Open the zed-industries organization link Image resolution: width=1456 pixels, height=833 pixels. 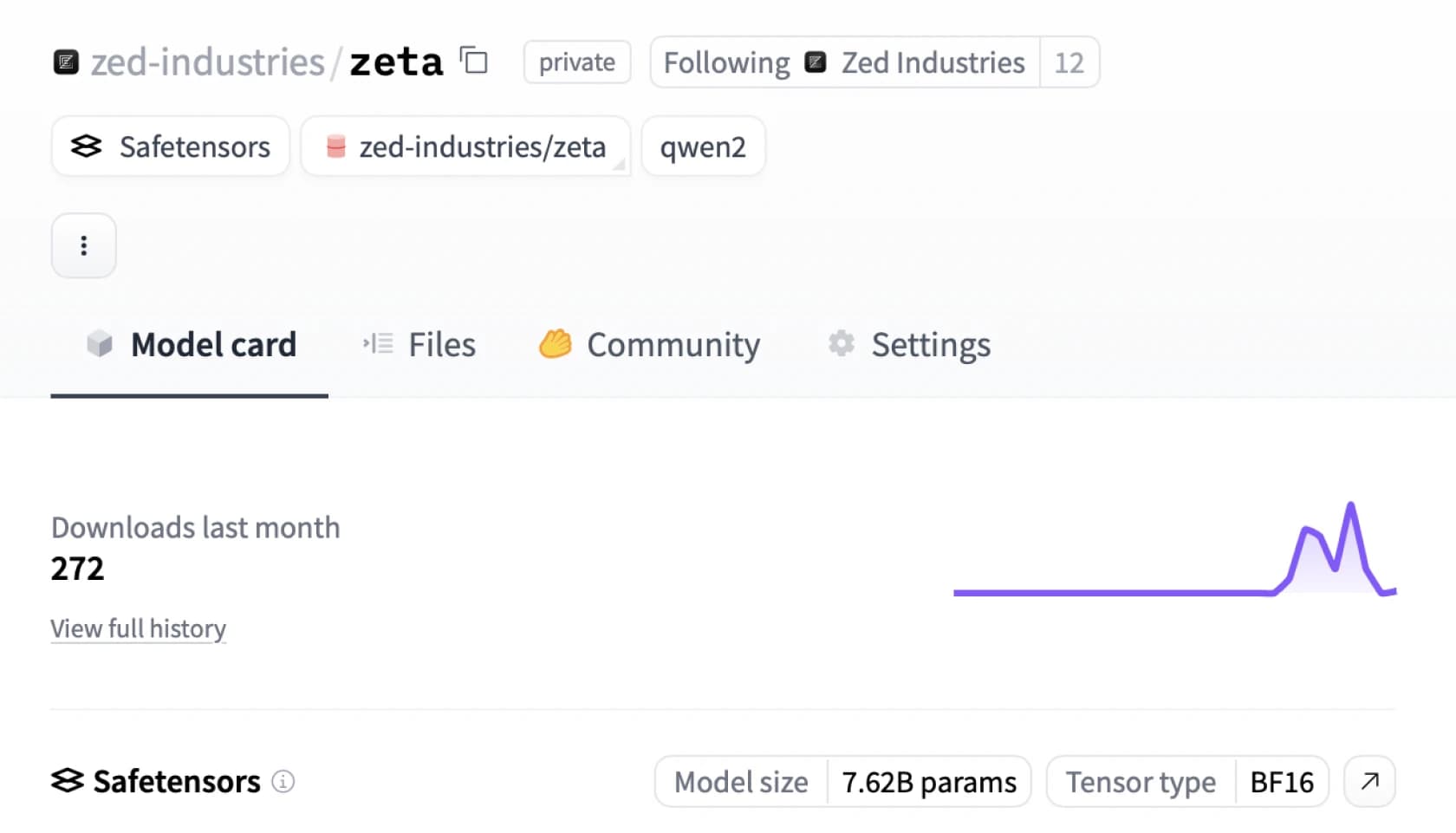coord(208,62)
